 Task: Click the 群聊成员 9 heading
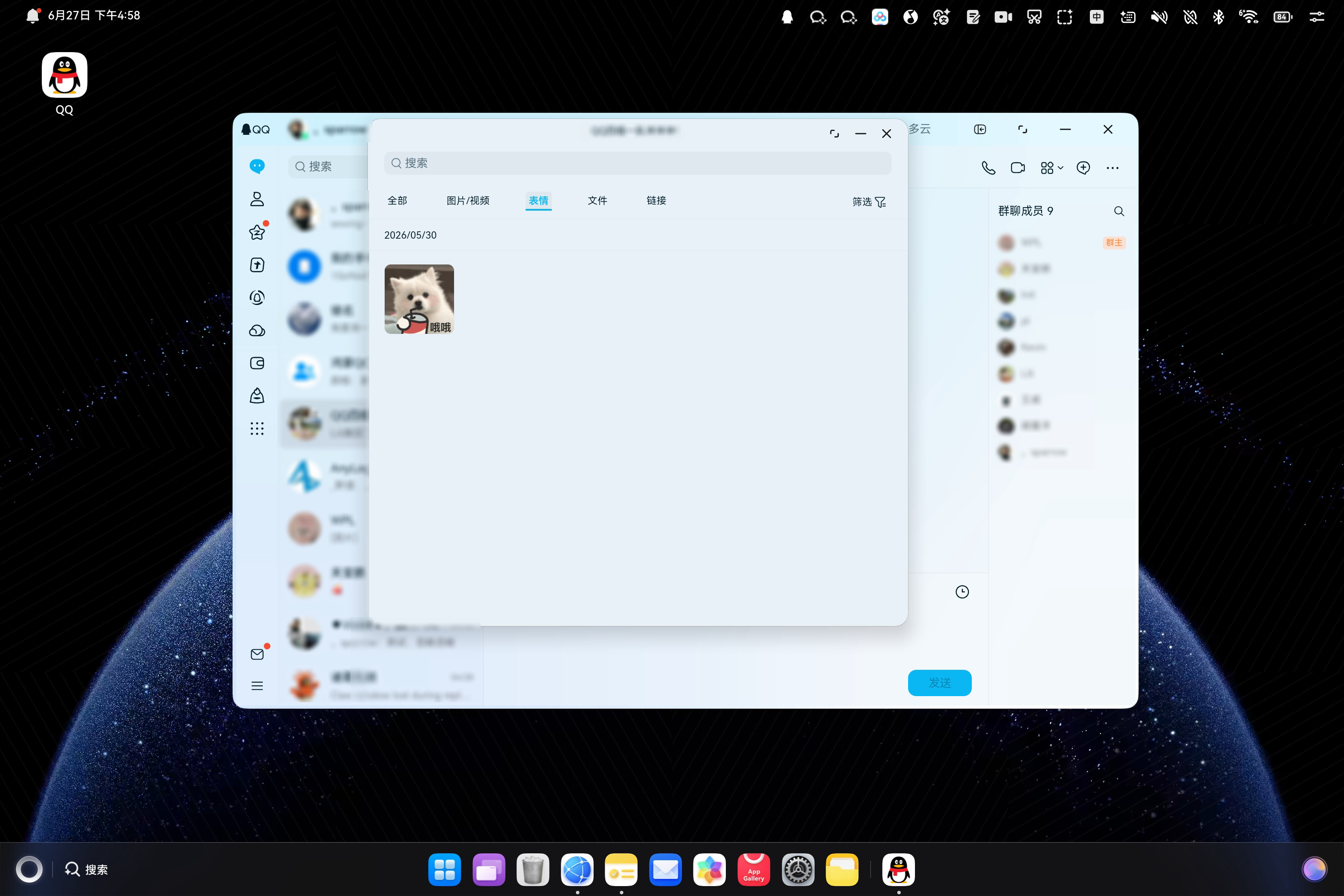(1026, 211)
